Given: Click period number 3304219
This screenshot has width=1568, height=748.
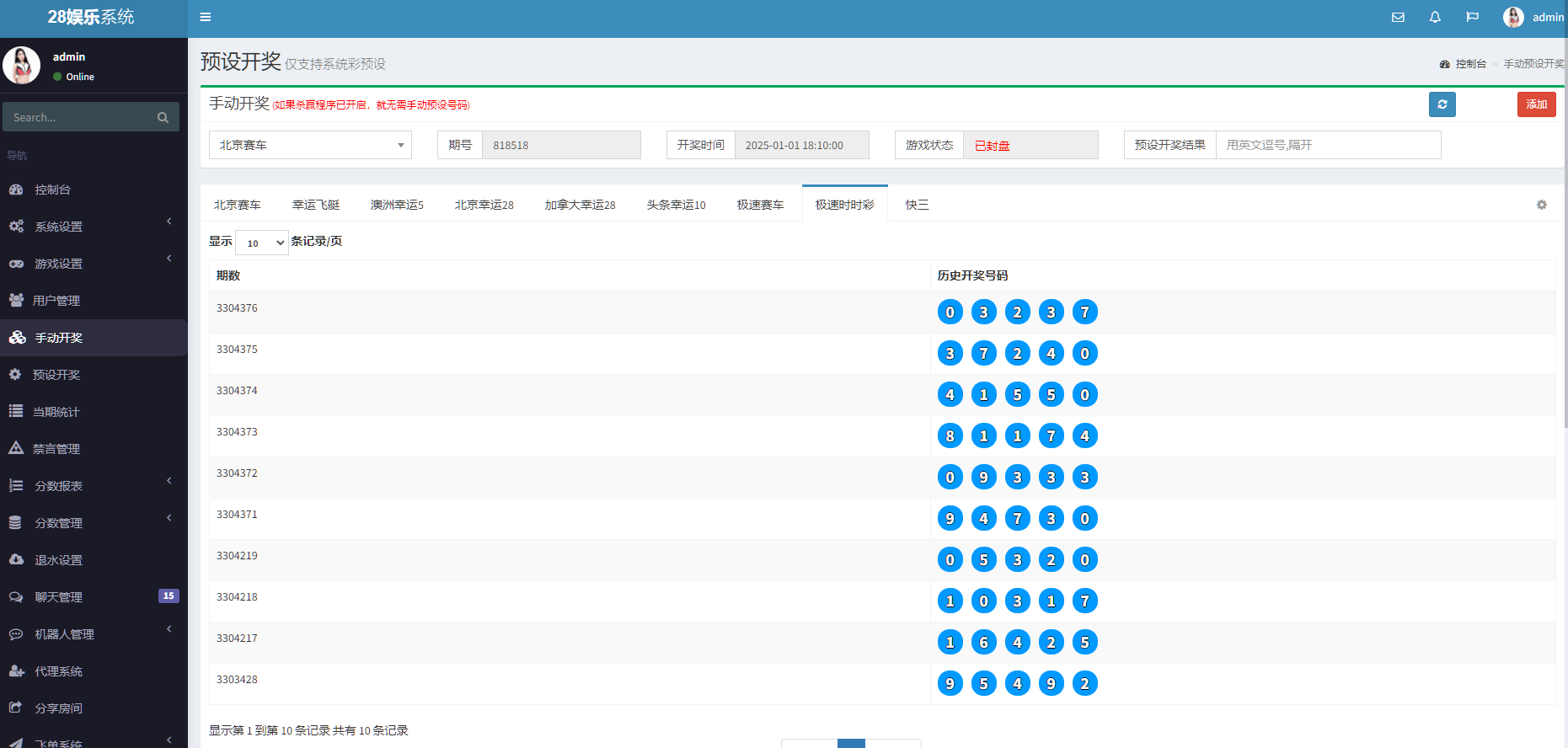Looking at the screenshot, I should pyautogui.click(x=237, y=556).
